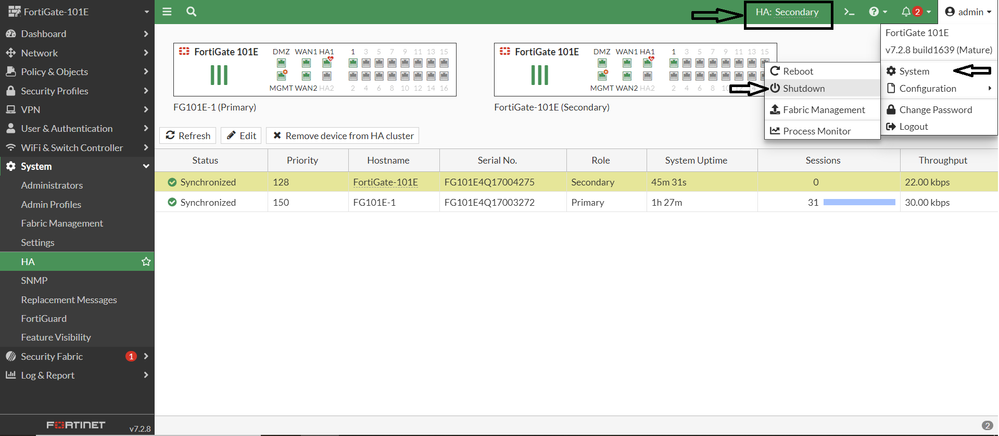This screenshot has width=999, height=436.
Task: Expand the Dashboard menu chevron
Action: [x=146, y=34]
